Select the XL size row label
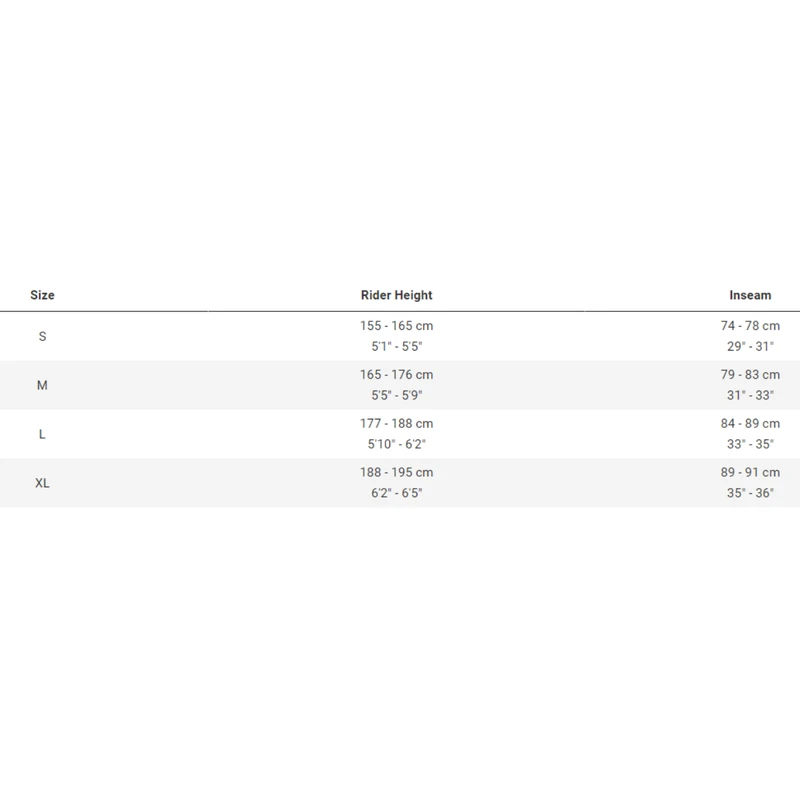Viewport: 800px width, 800px height. [42, 483]
